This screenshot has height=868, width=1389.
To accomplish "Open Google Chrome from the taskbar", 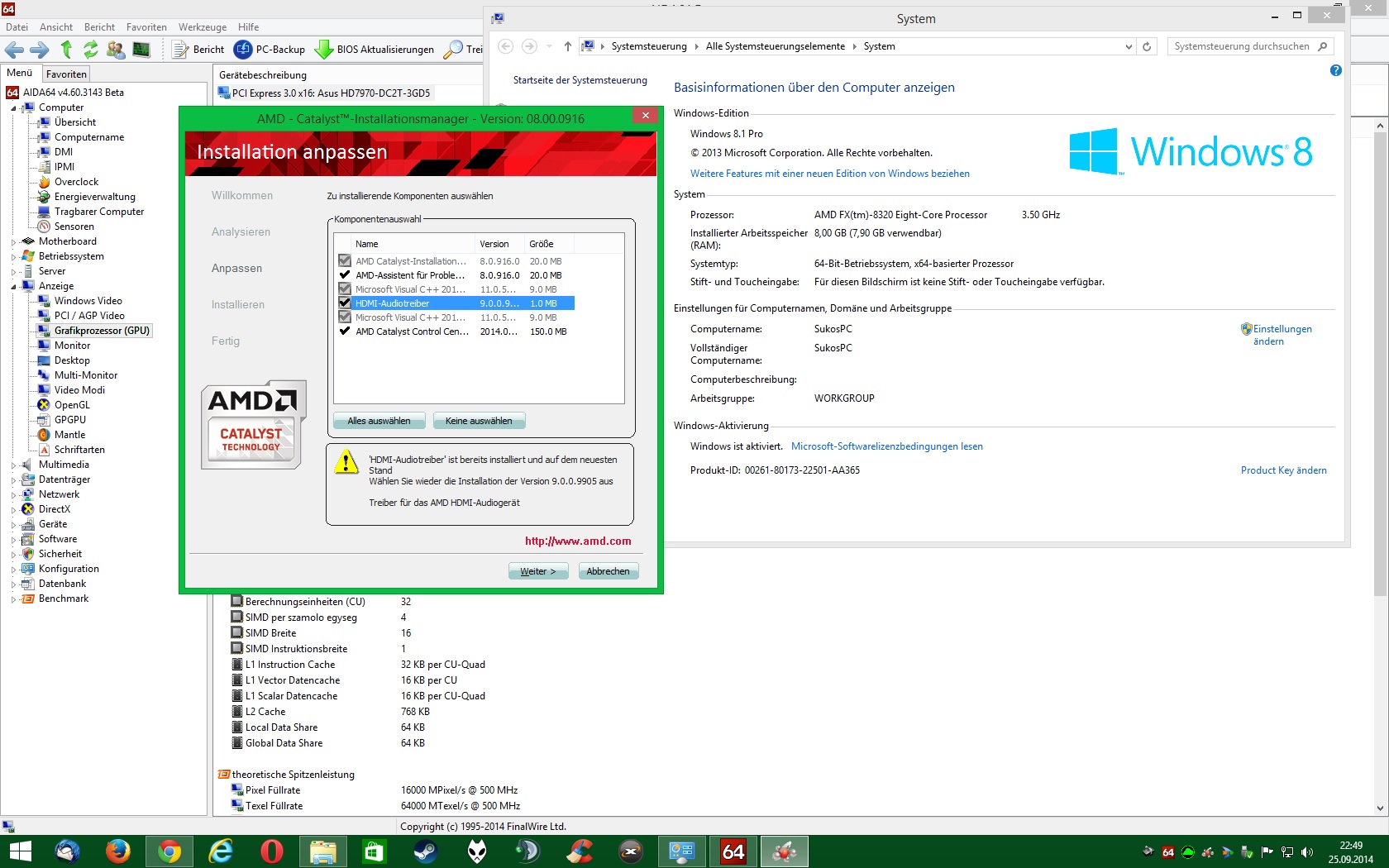I will pyautogui.click(x=169, y=851).
